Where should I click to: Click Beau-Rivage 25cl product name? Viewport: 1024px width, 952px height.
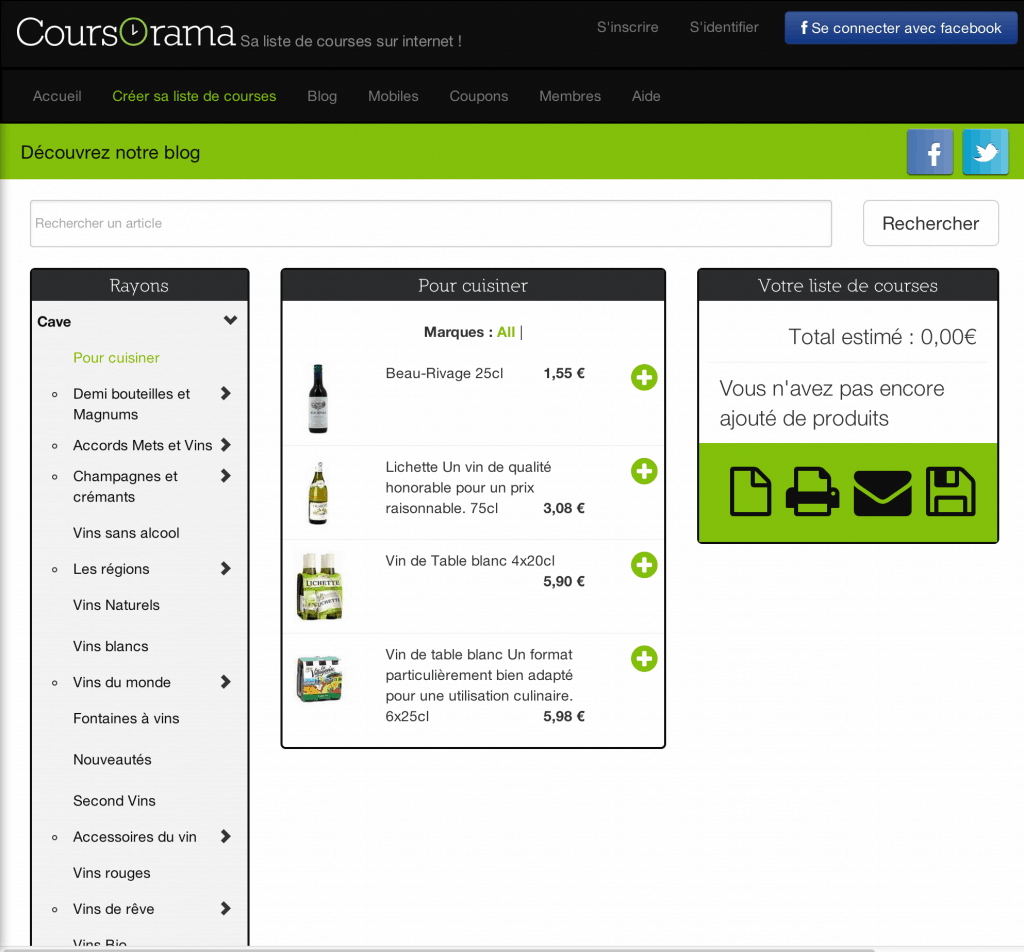point(444,373)
